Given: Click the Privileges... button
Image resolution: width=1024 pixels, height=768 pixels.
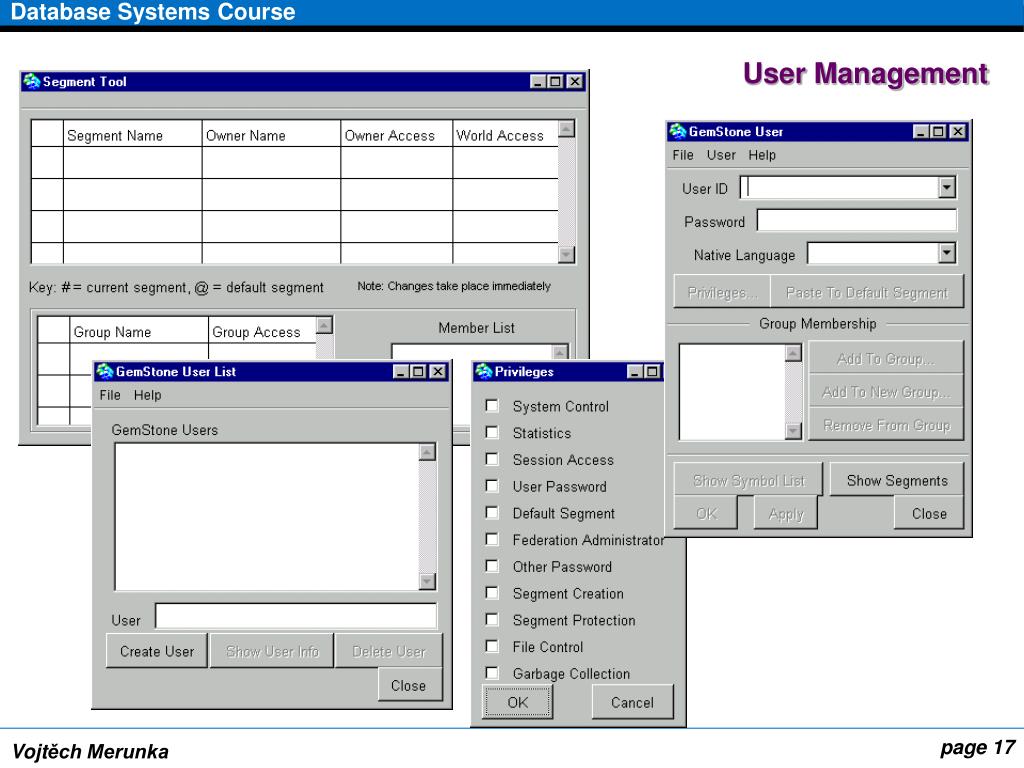Looking at the screenshot, I should [x=722, y=293].
